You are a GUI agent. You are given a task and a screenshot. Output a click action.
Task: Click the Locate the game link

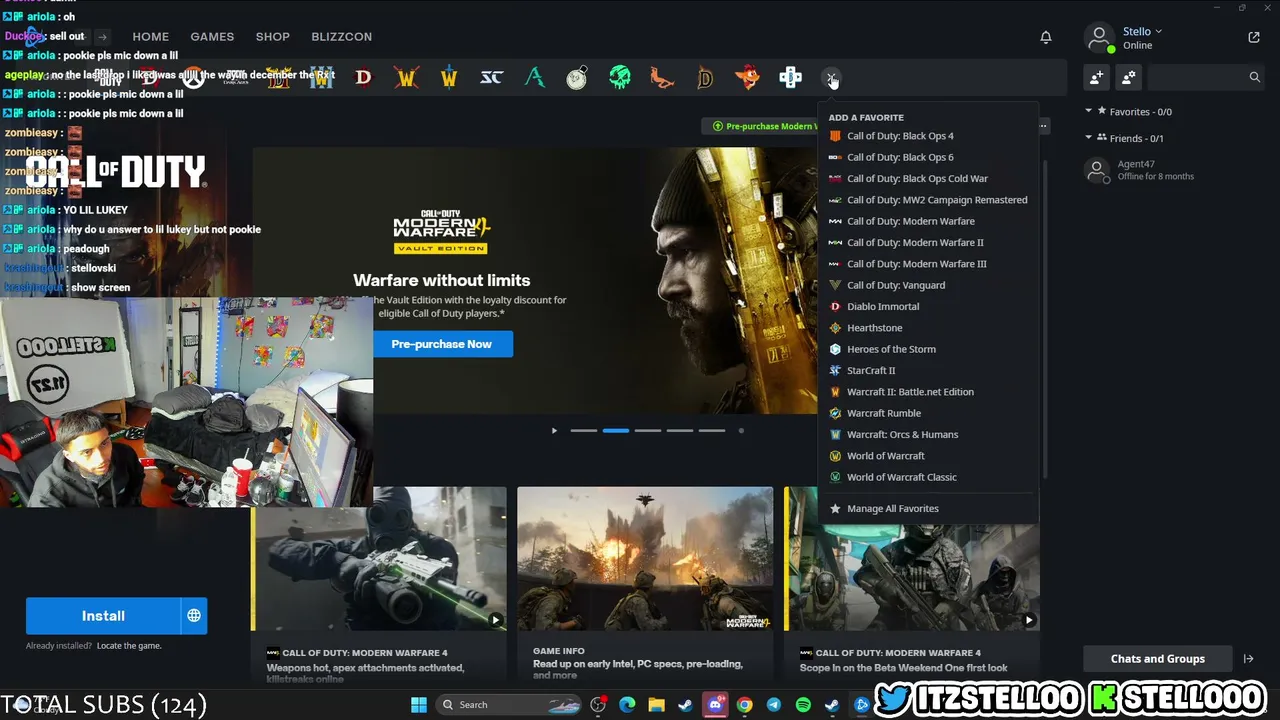[x=129, y=646]
